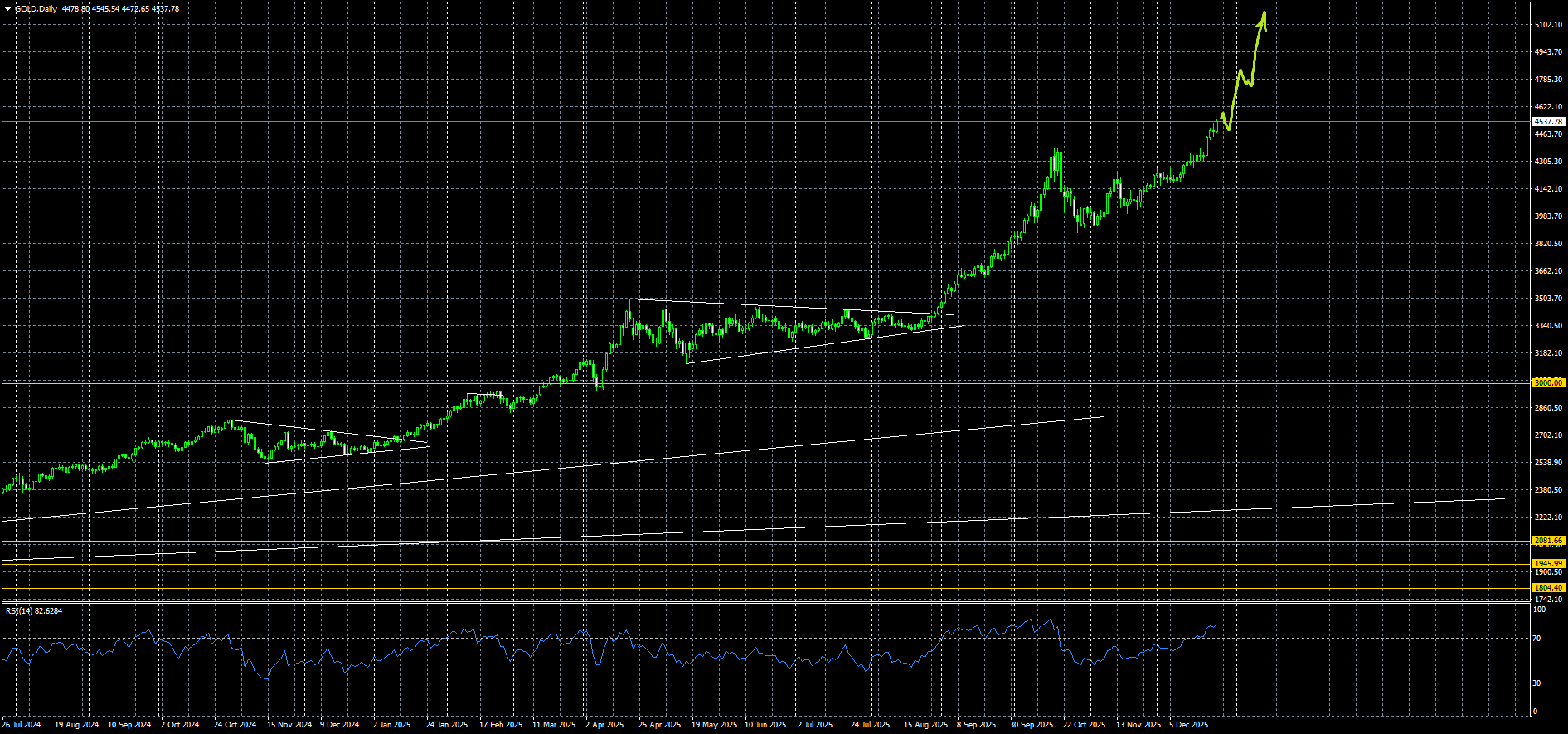Screen dimensions: 1568x734
Task: Click the 2702.10 price scale value
Action: coord(1548,435)
